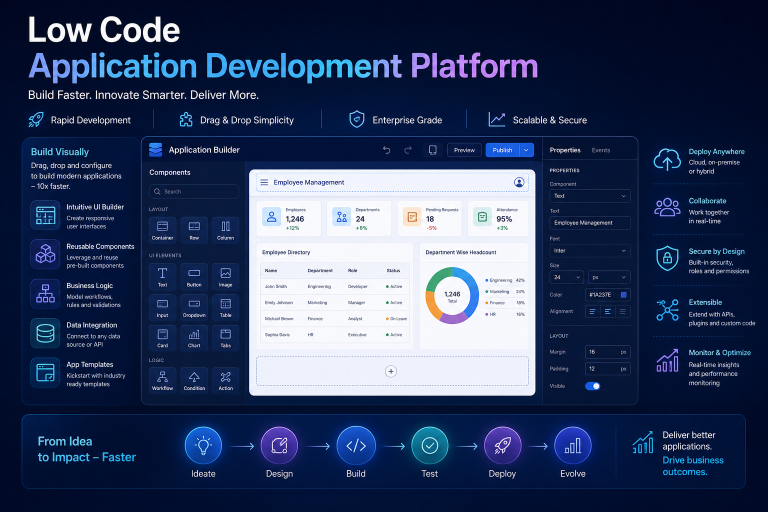Image resolution: width=768 pixels, height=512 pixels.
Task: Click the Evolve step chart icon
Action: [x=573, y=445]
